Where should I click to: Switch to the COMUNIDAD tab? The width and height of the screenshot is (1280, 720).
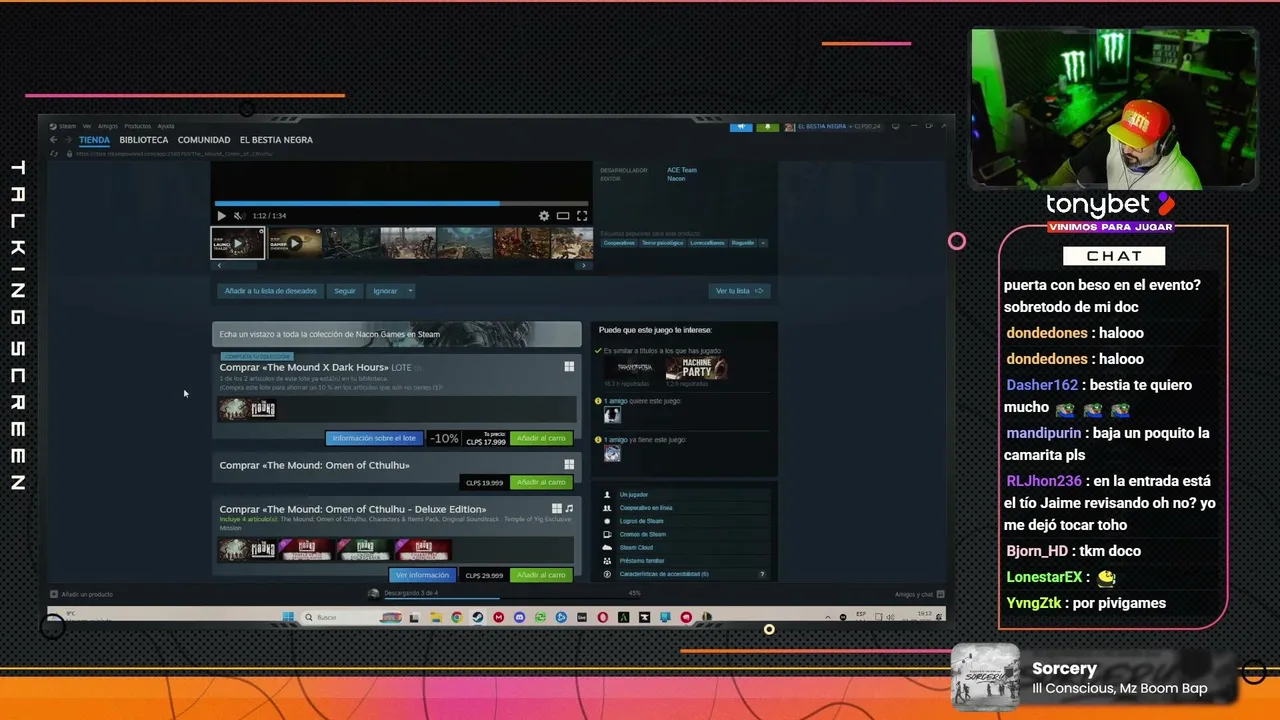[204, 140]
